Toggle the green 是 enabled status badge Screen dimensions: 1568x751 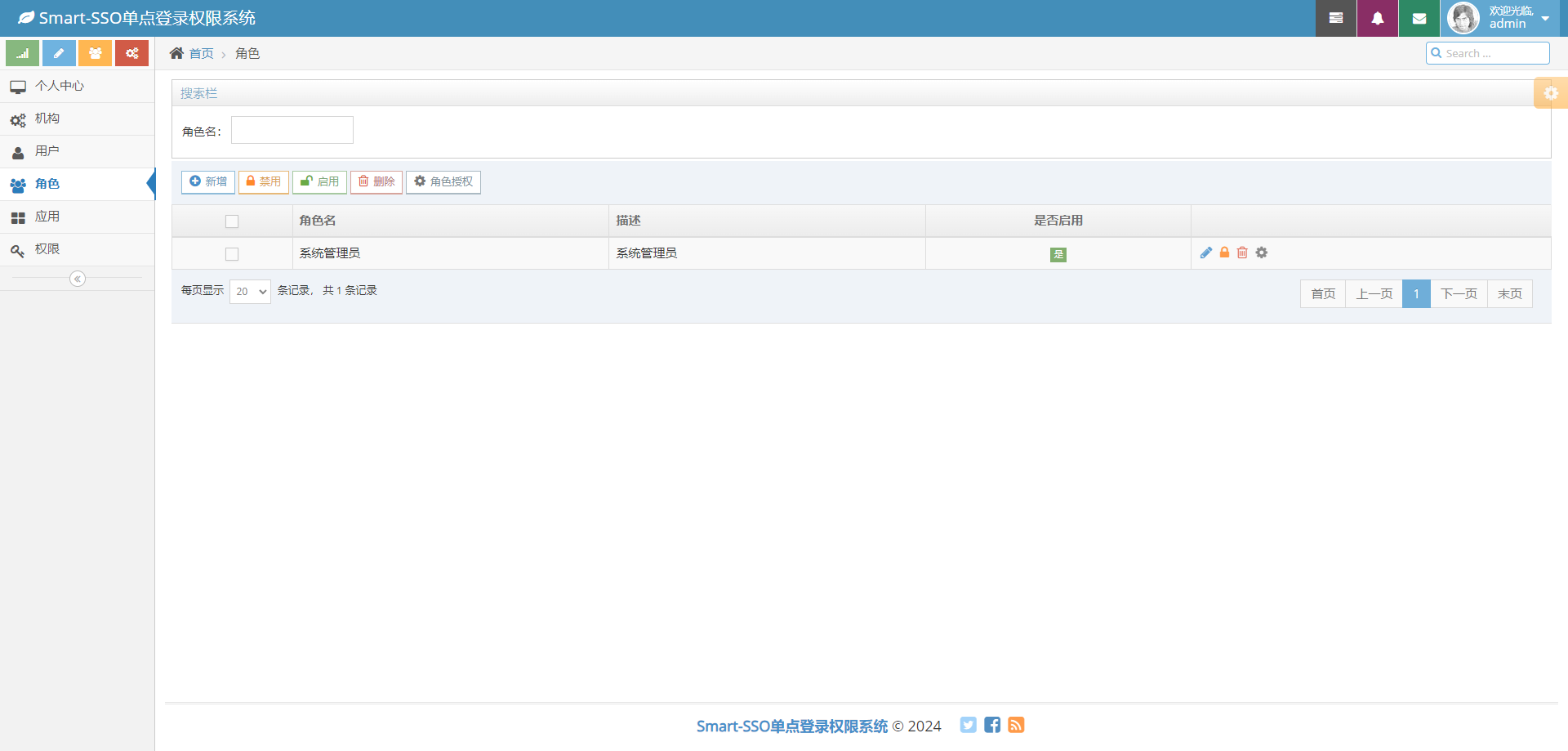pyautogui.click(x=1058, y=254)
